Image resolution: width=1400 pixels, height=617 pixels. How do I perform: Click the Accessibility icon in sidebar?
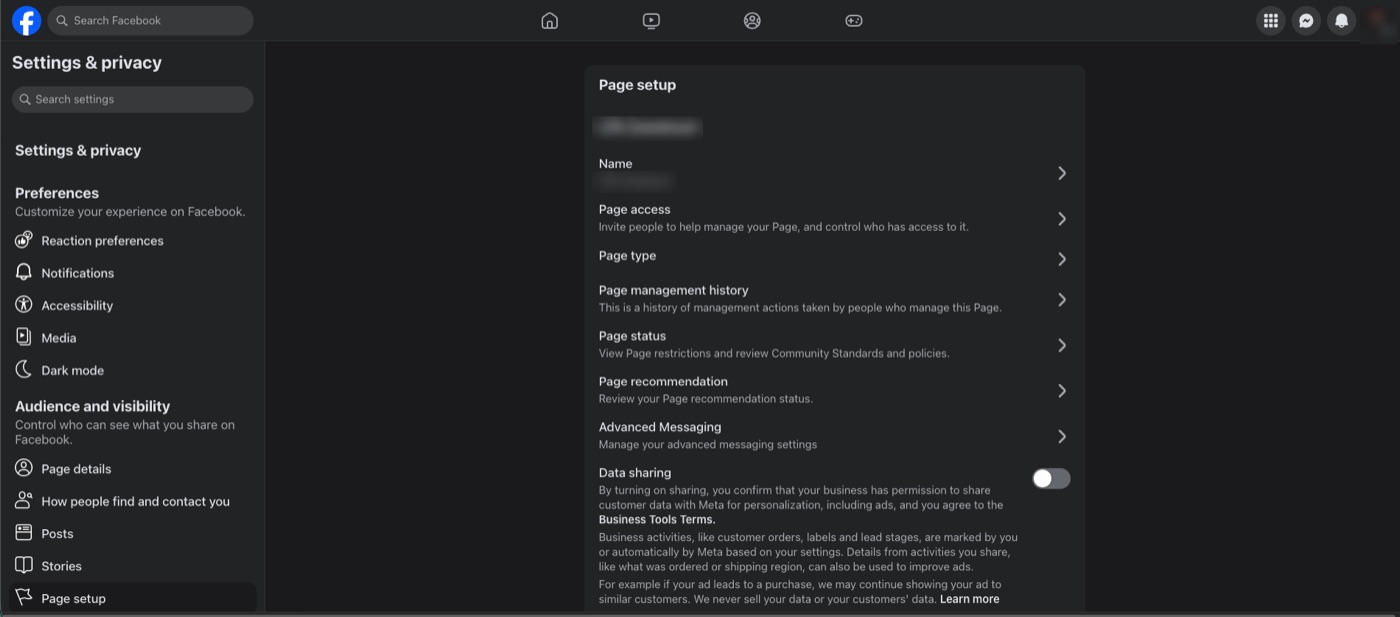pos(24,305)
